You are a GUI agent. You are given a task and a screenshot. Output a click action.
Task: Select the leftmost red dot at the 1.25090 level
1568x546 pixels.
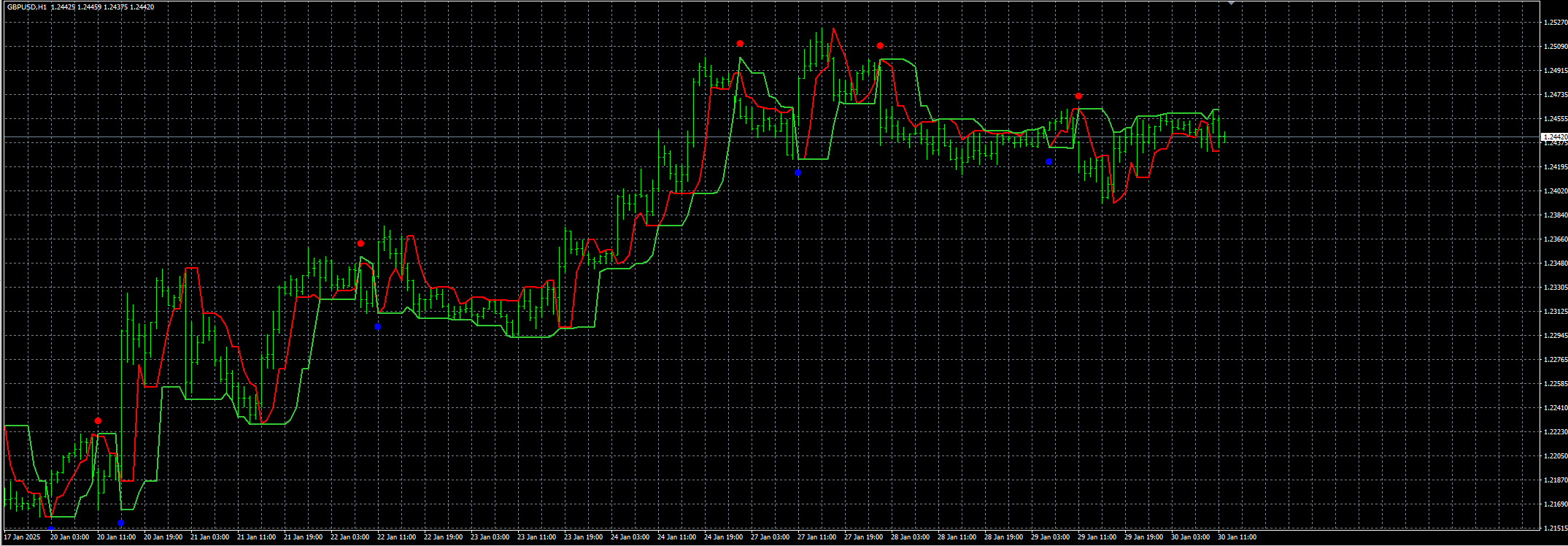click(740, 44)
